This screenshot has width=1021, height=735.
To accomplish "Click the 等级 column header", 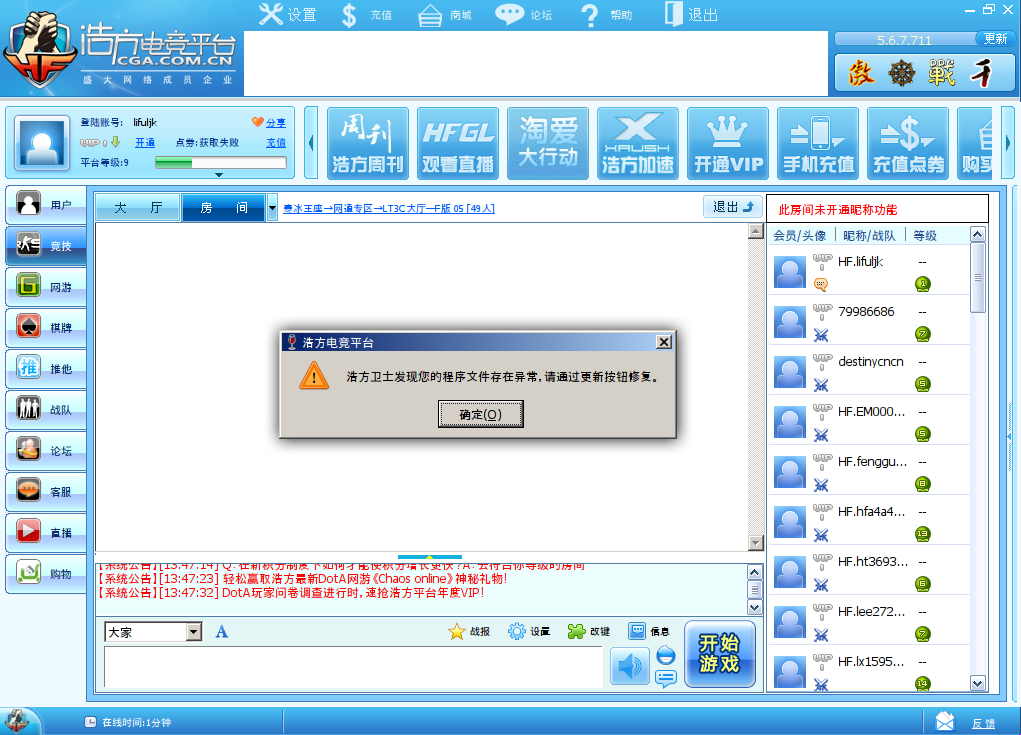I will pyautogui.click(x=925, y=236).
